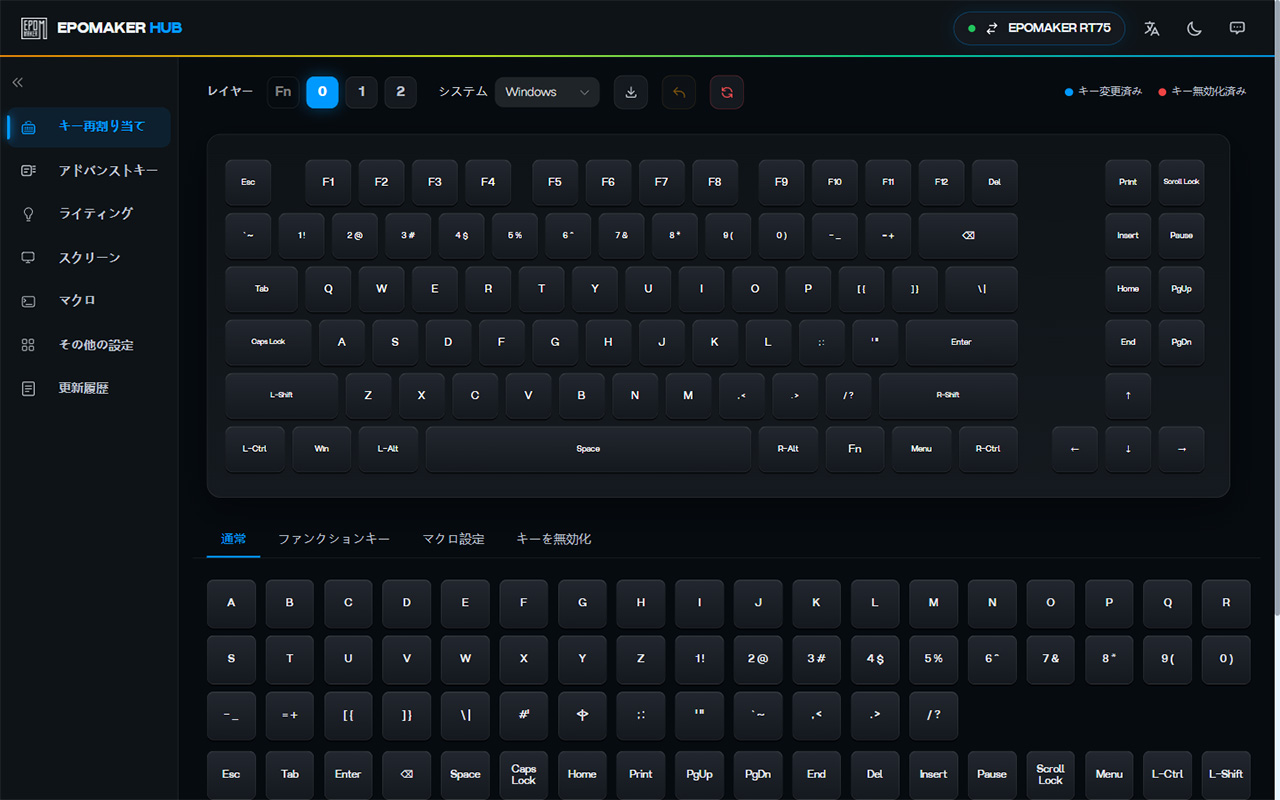Image resolution: width=1280 pixels, height=800 pixels.
Task: Open the feedback message icon
Action: [1237, 28]
